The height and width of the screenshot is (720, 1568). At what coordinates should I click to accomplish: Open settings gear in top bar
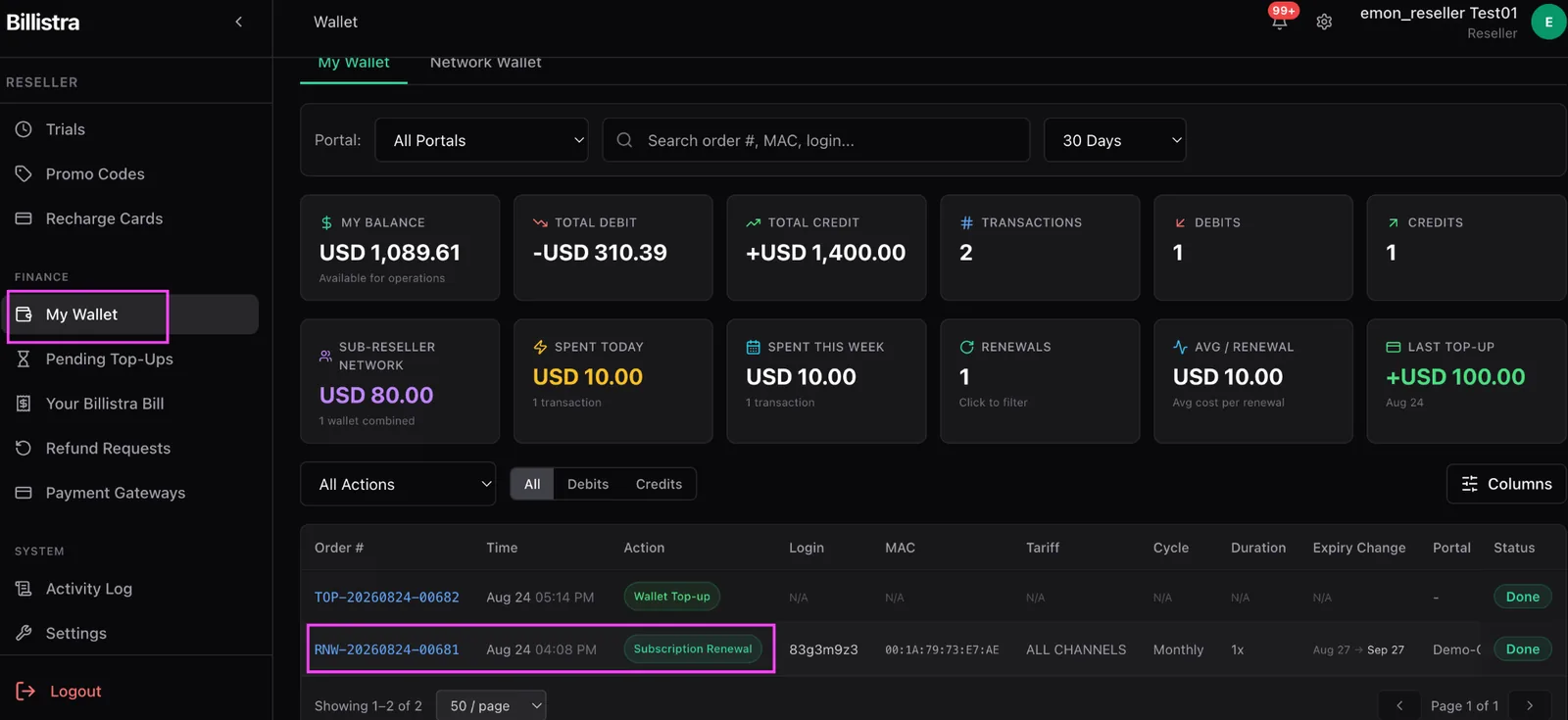click(x=1324, y=22)
